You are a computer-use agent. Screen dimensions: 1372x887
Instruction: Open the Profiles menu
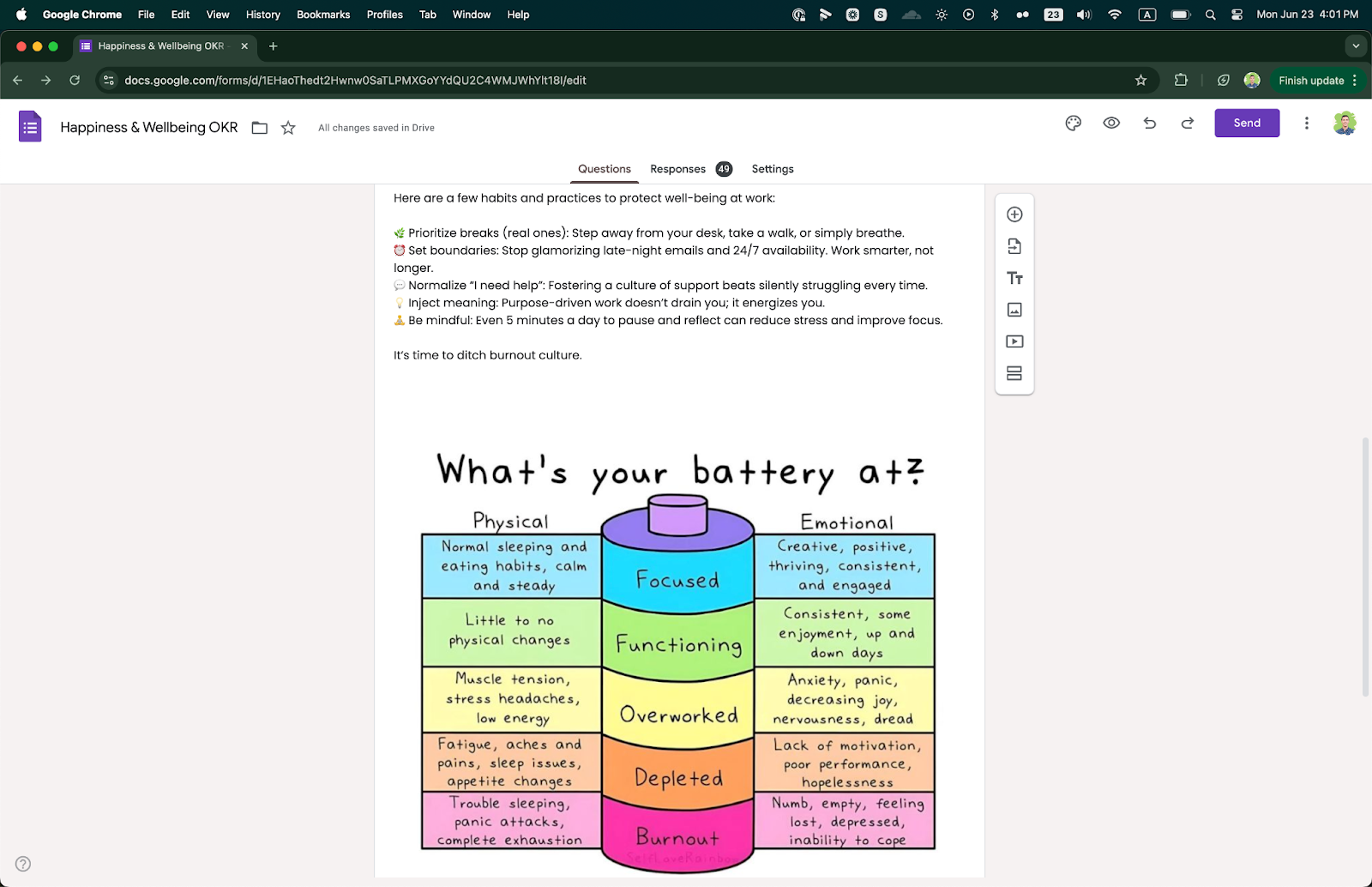(x=384, y=15)
